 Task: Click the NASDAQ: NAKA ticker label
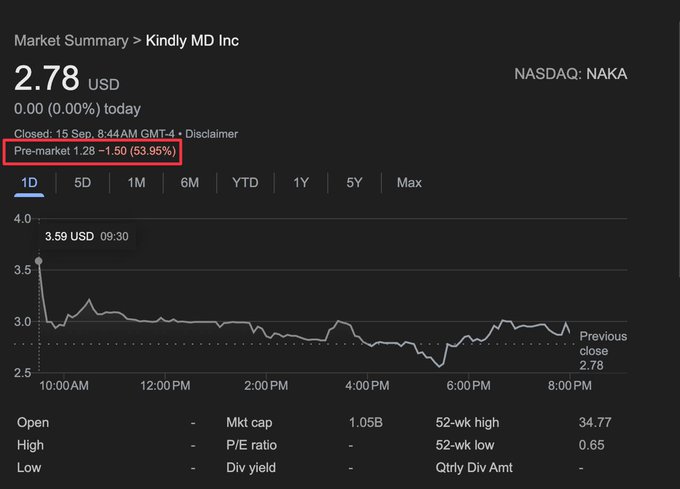point(571,74)
